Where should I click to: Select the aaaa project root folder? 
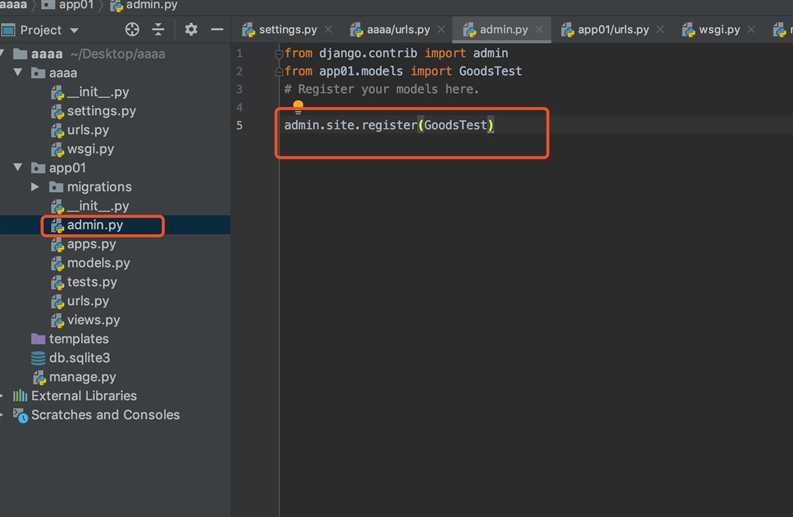pyautogui.click(x=47, y=54)
